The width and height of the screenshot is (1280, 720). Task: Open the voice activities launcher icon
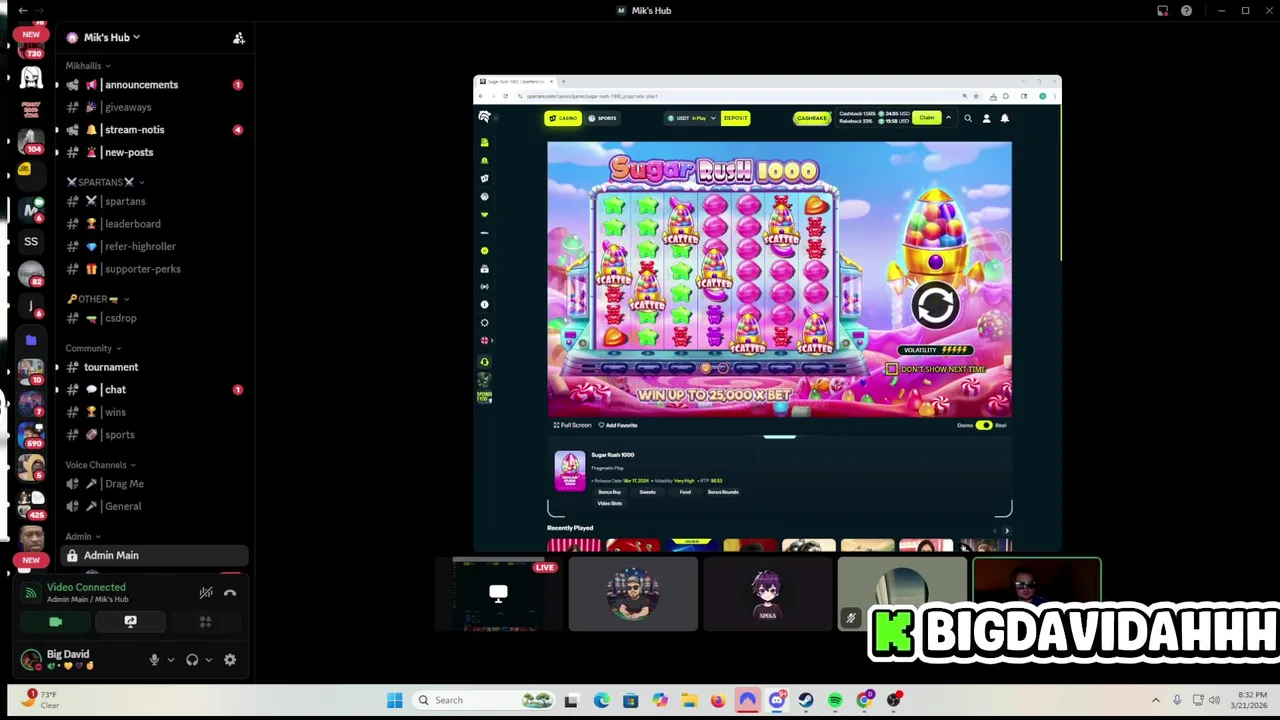click(x=205, y=622)
